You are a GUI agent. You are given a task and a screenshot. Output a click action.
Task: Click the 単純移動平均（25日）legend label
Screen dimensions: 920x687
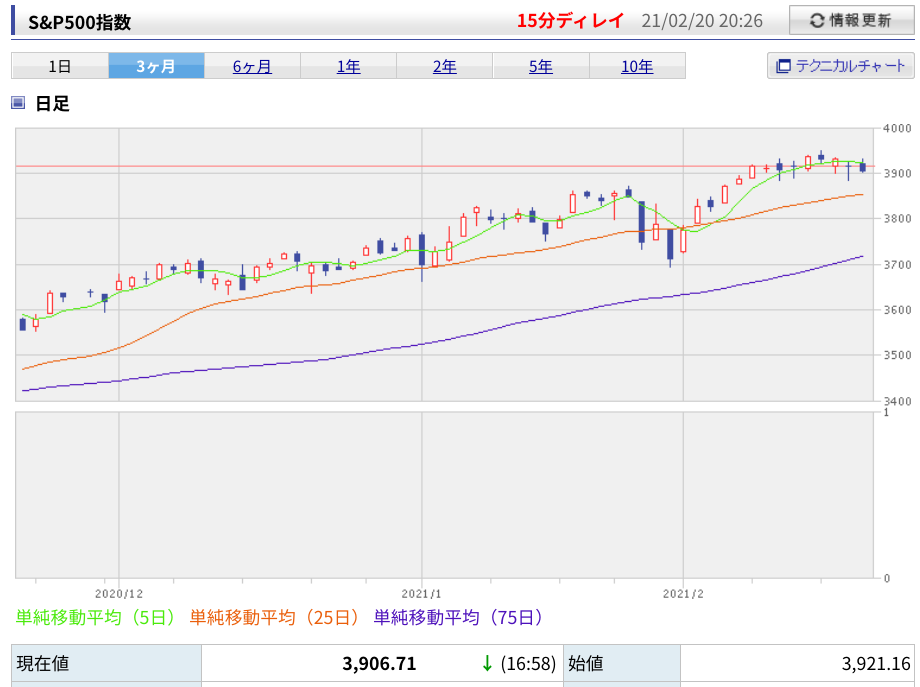click(275, 617)
